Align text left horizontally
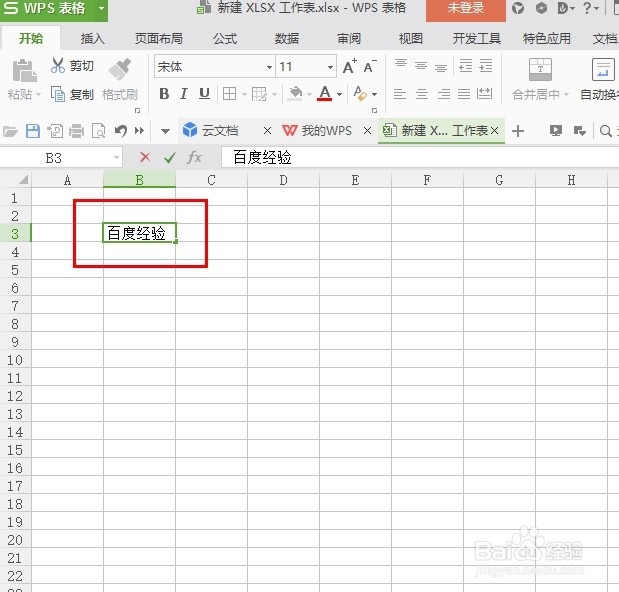This screenshot has height=592, width=619. (x=400, y=94)
